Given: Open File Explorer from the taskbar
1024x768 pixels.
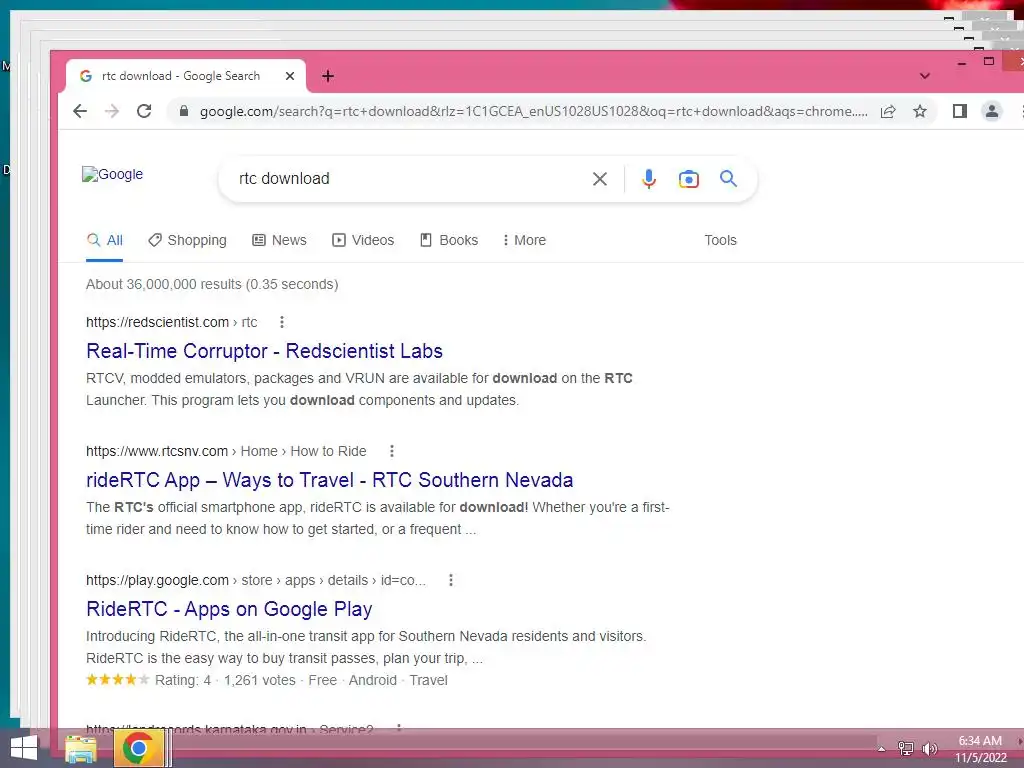Looking at the screenshot, I should [x=81, y=748].
